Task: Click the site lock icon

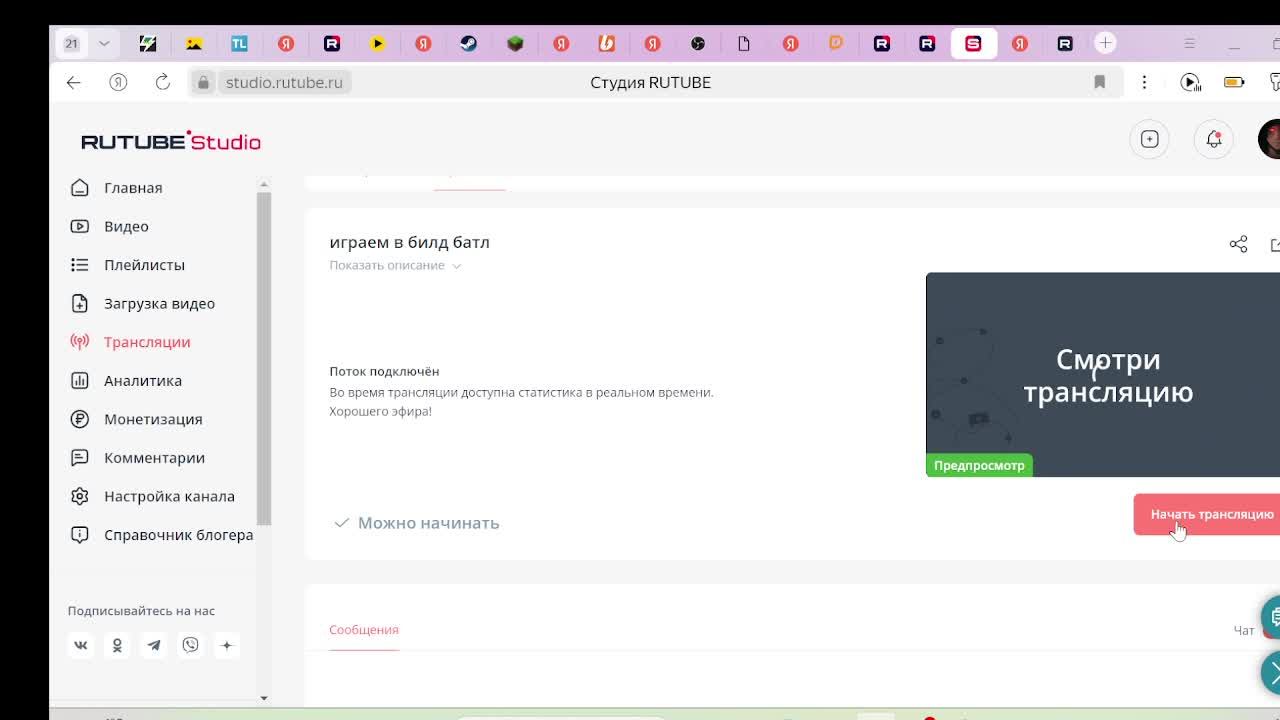Action: [203, 82]
